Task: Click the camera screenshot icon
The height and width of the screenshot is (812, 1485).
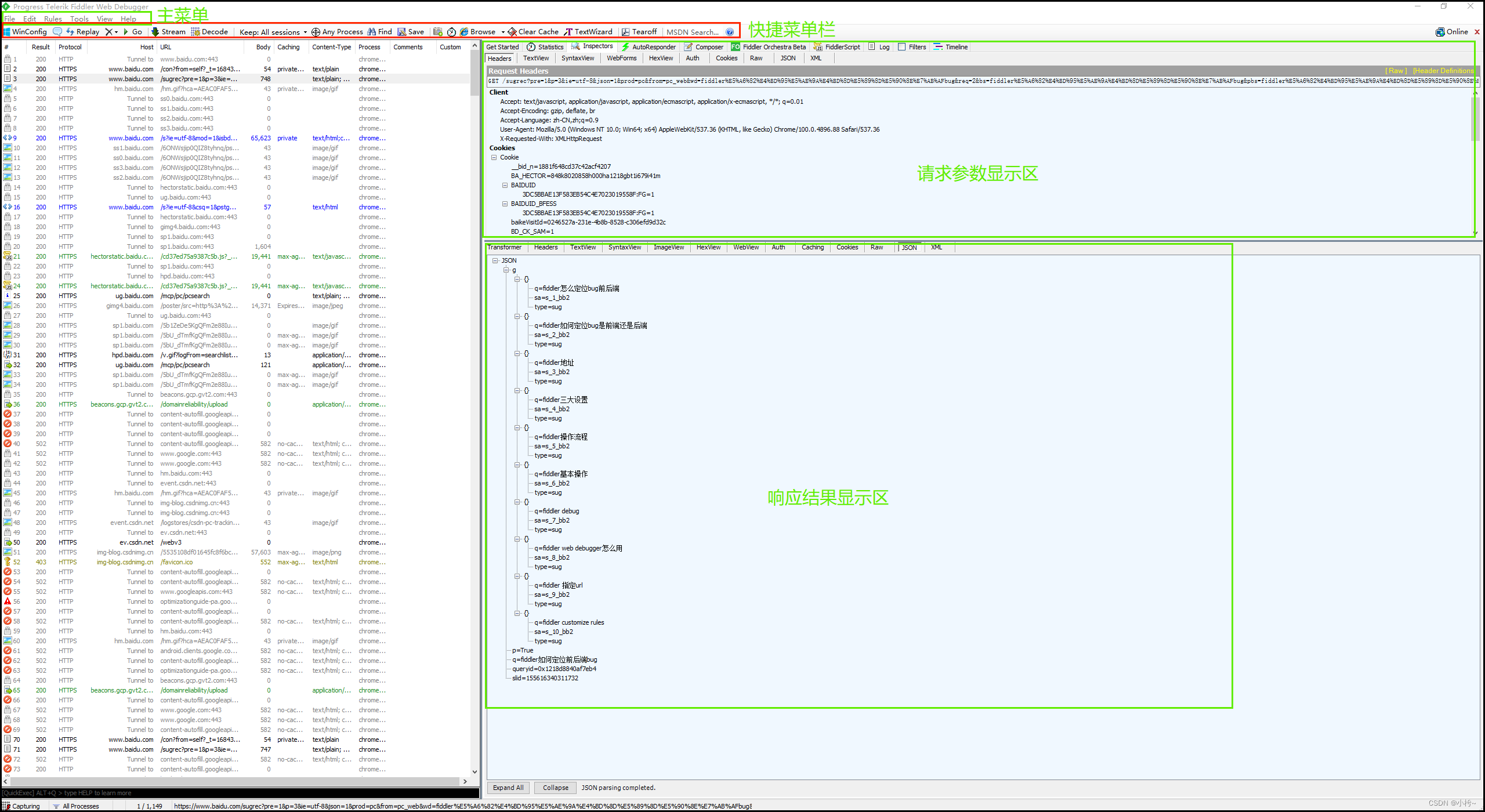Action: tap(438, 32)
